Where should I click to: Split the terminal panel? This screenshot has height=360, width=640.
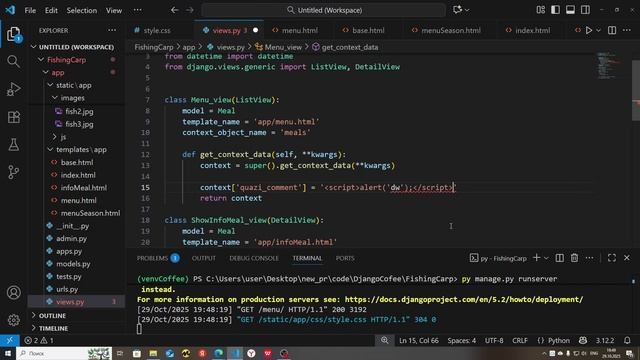(560, 258)
